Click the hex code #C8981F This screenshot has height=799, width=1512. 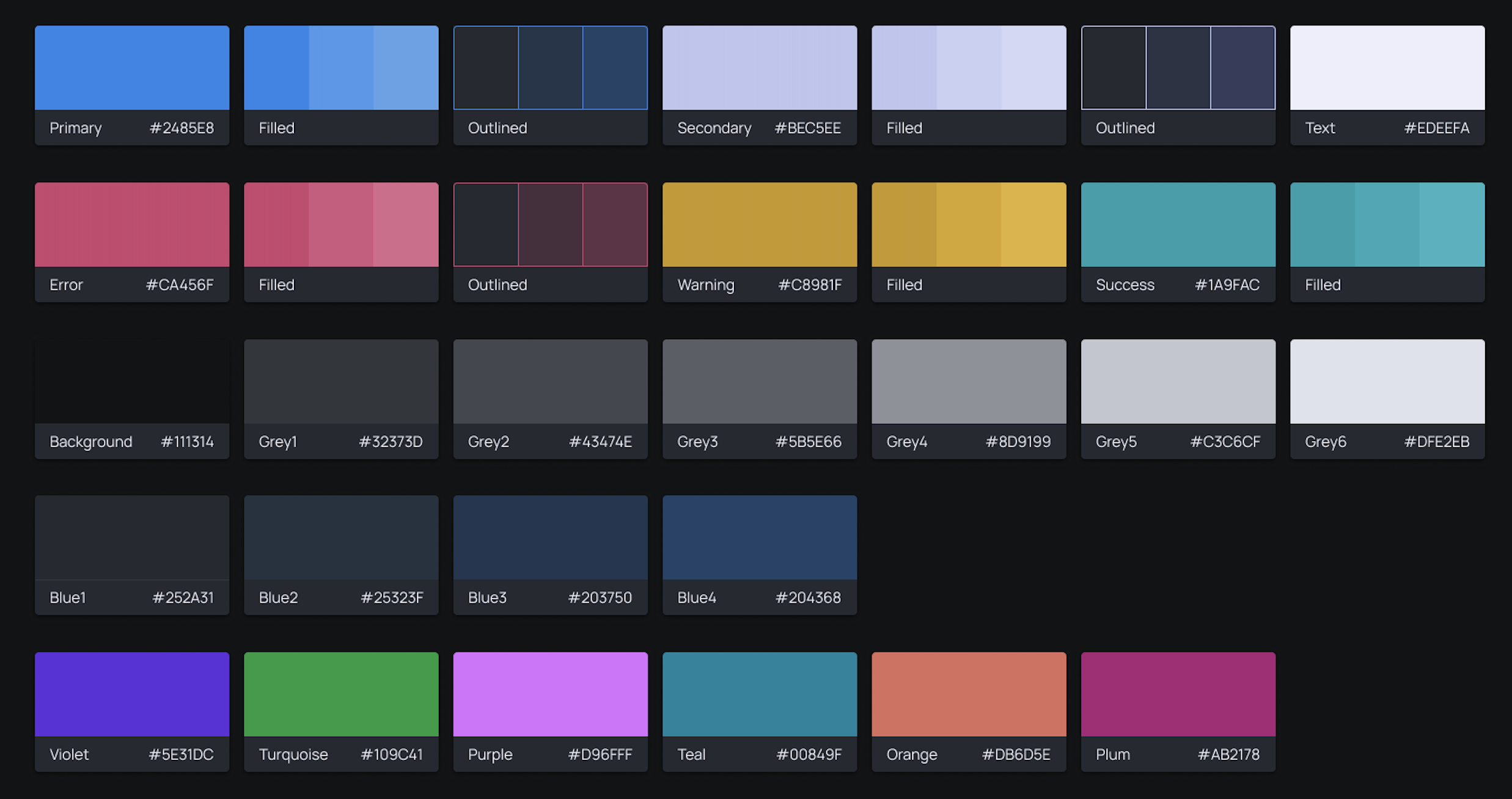tap(810, 285)
